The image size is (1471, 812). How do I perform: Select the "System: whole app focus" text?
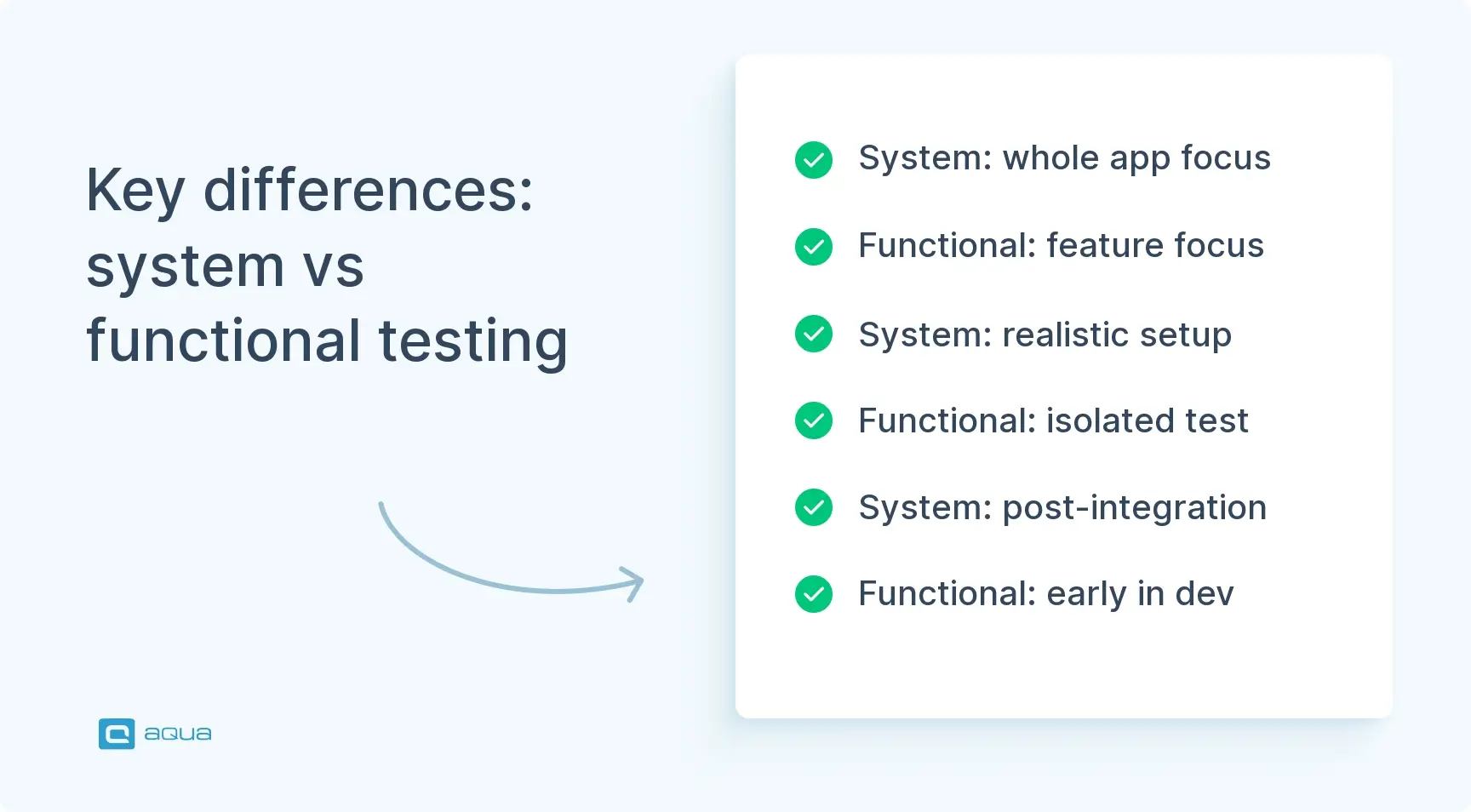click(x=1064, y=158)
